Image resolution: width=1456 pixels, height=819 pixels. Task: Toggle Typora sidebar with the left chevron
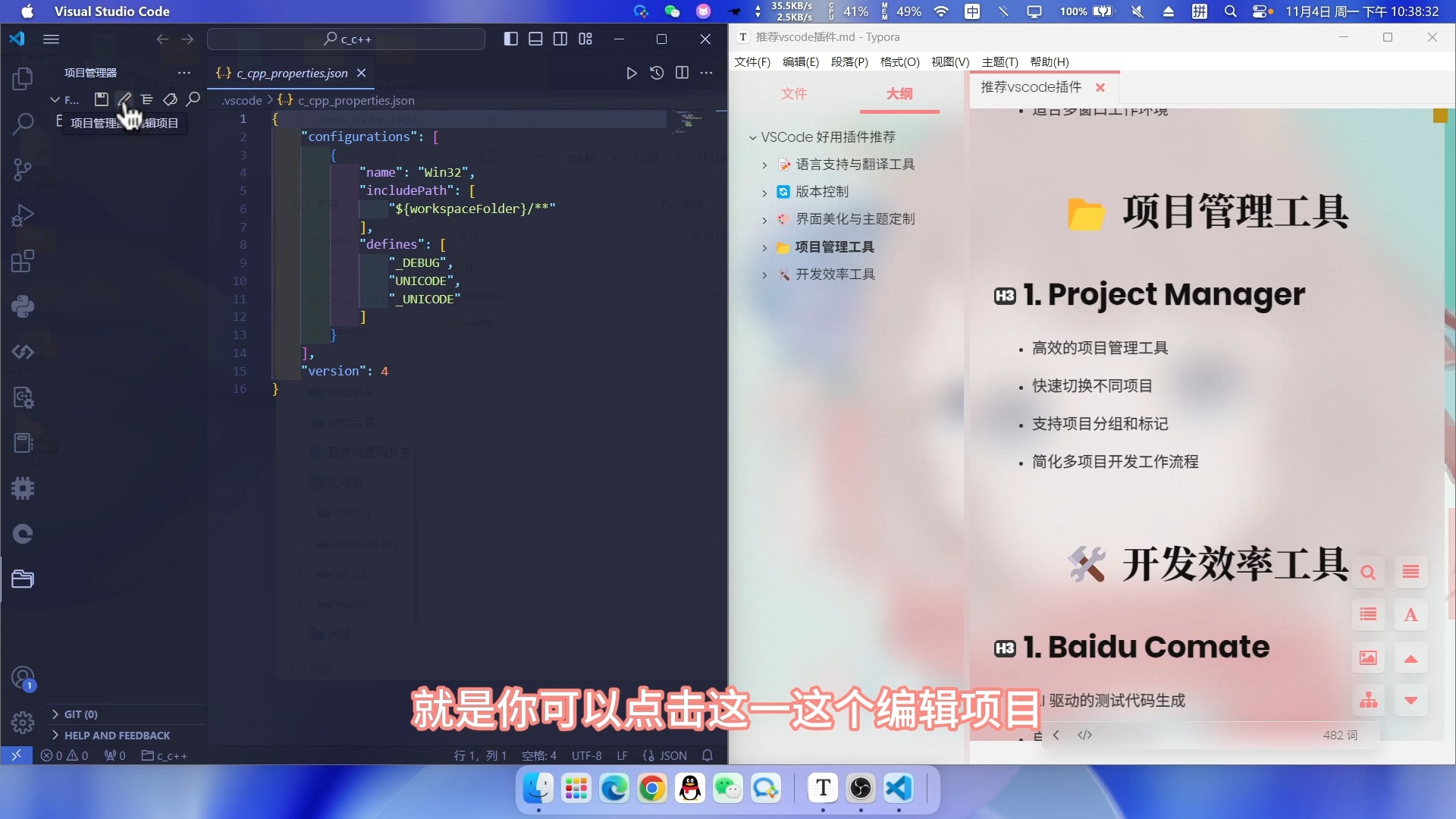1056,735
